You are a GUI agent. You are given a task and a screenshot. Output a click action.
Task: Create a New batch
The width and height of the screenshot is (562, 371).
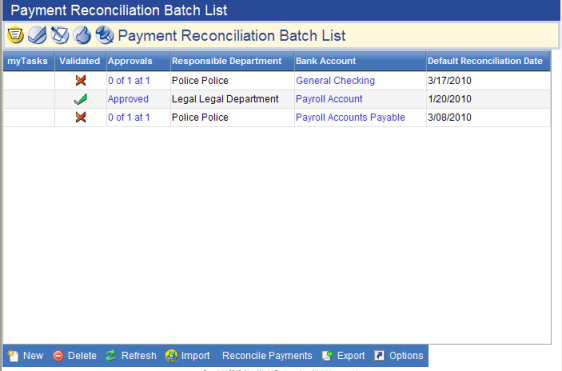click(x=26, y=356)
